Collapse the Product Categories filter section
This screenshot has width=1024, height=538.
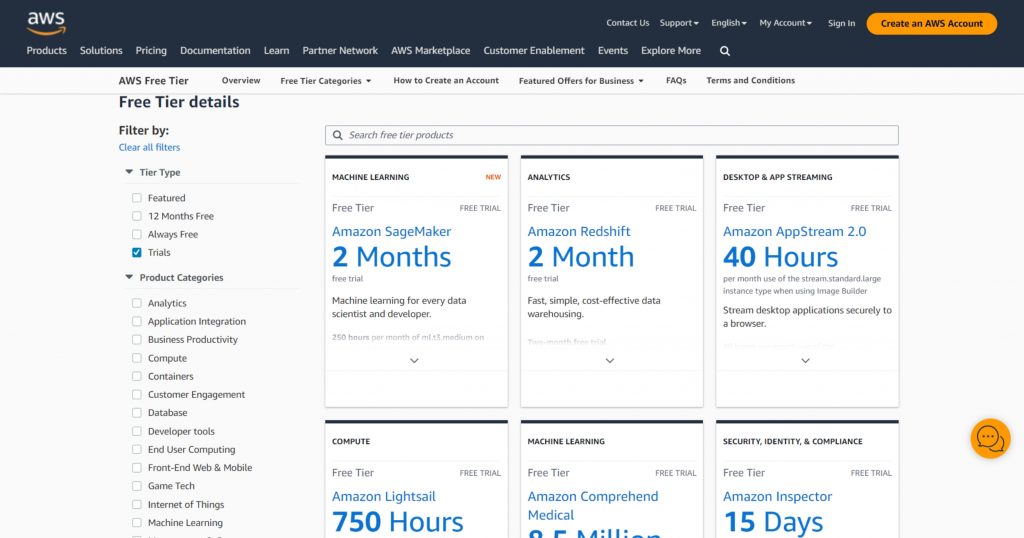coord(129,277)
